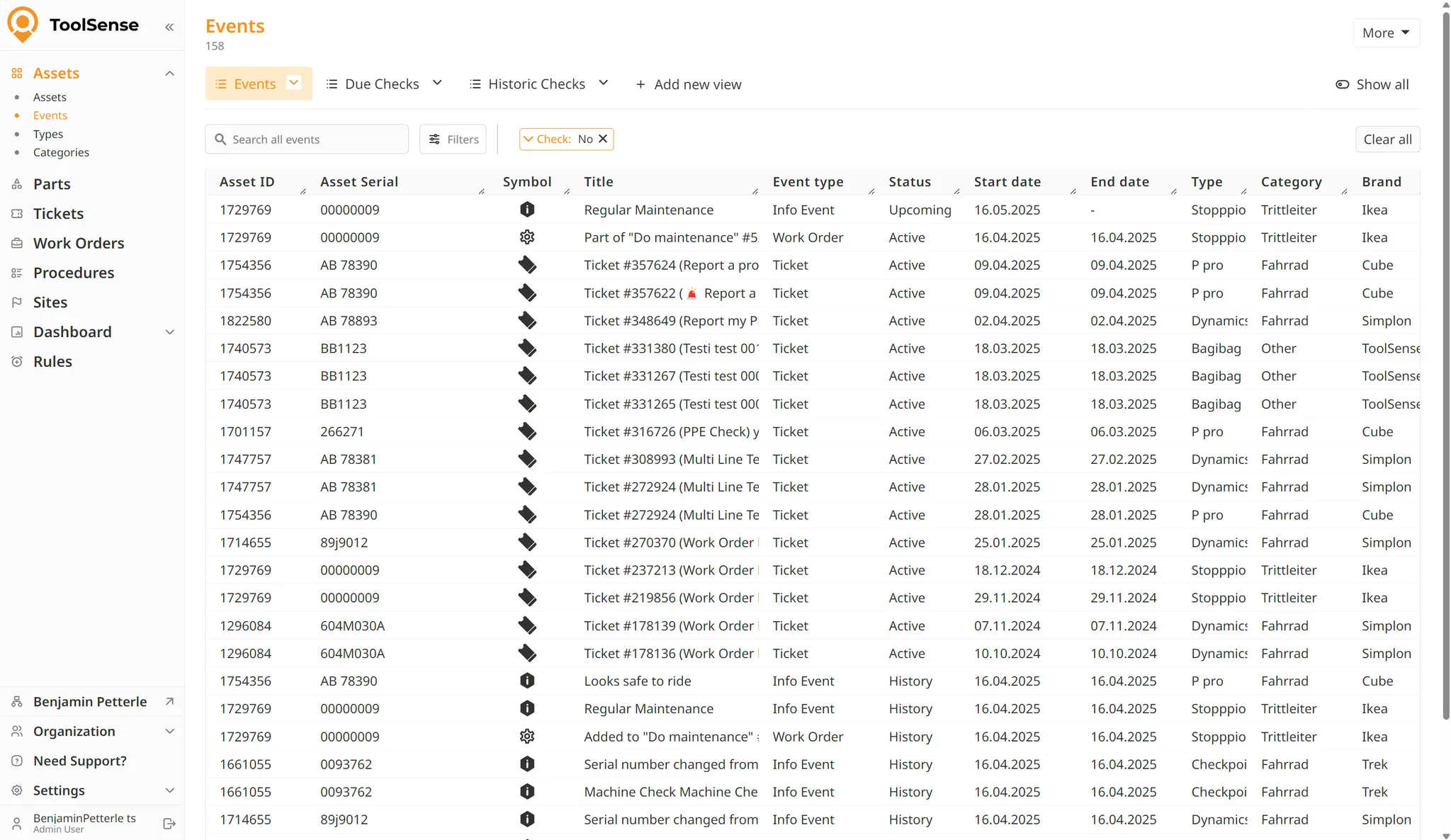Click the info symbol for Regular Maintenance upcoming event
The image size is (1451, 840).
pos(526,210)
